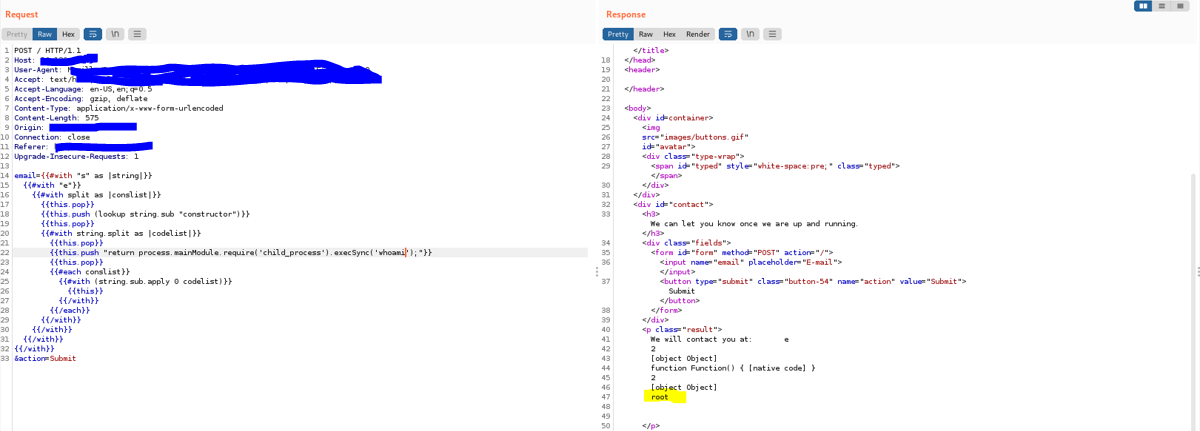Viewport: 1200px width, 431px height.
Task: Click the 'src="images/buttons.gif"' response line
Action: [695, 137]
